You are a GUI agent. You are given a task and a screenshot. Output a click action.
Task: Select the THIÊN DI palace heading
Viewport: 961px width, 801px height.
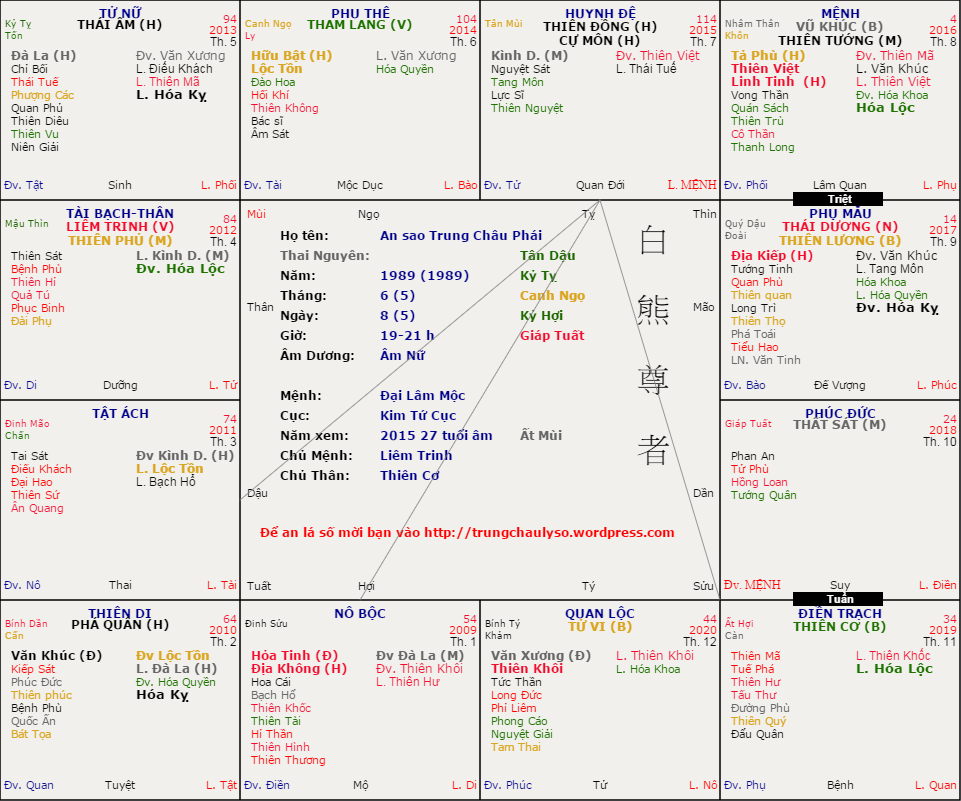click(119, 613)
